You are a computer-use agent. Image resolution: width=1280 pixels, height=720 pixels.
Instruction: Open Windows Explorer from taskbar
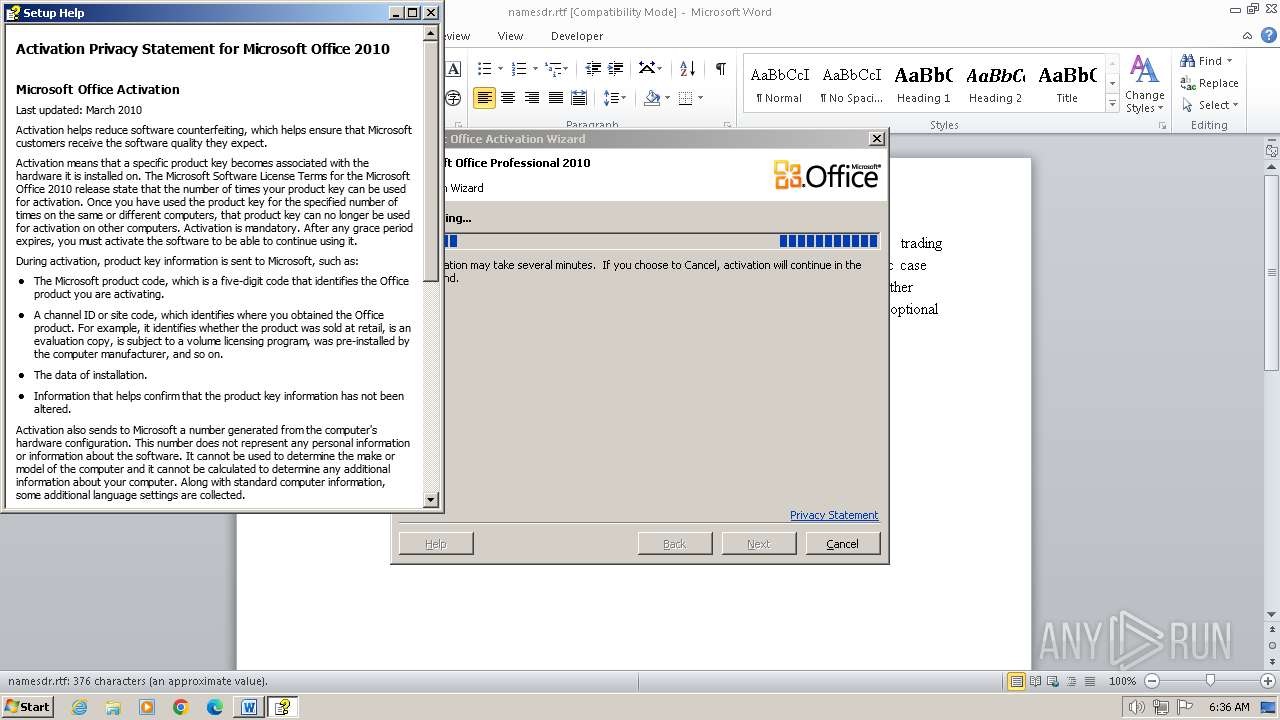pos(113,707)
